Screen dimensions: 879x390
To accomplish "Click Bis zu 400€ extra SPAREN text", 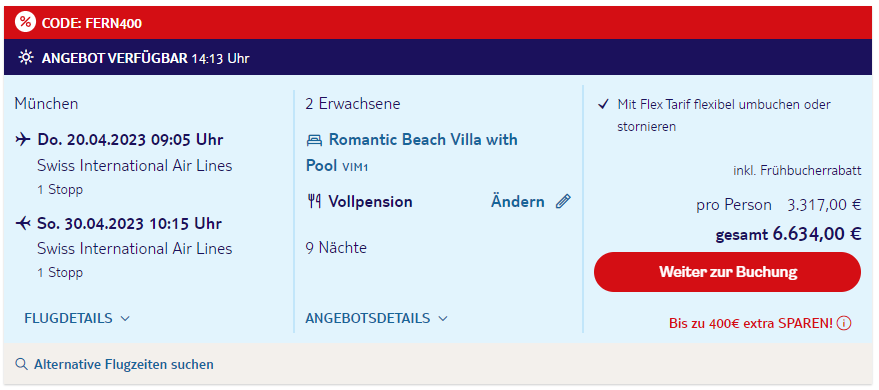I will 751,324.
